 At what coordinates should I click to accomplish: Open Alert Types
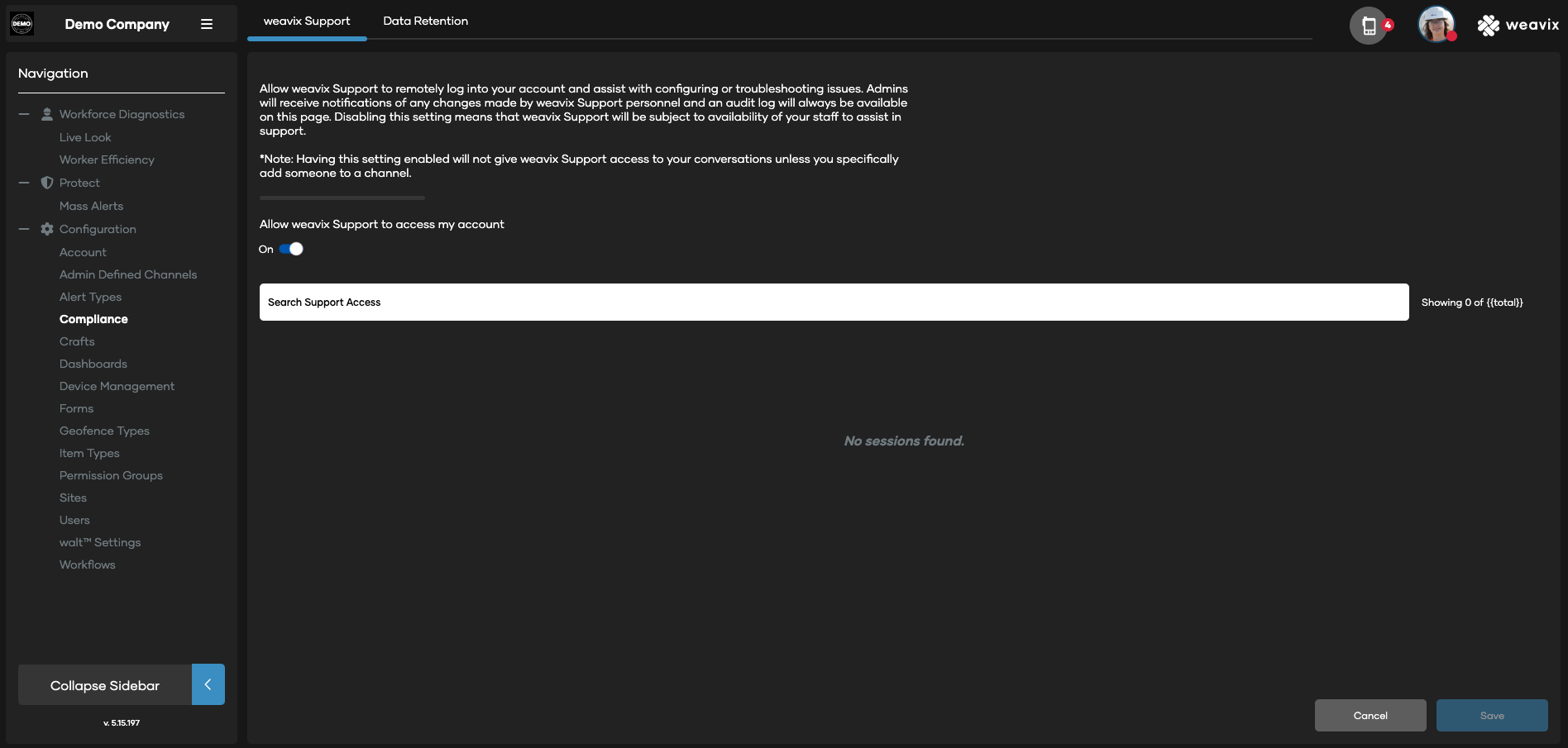coord(90,297)
